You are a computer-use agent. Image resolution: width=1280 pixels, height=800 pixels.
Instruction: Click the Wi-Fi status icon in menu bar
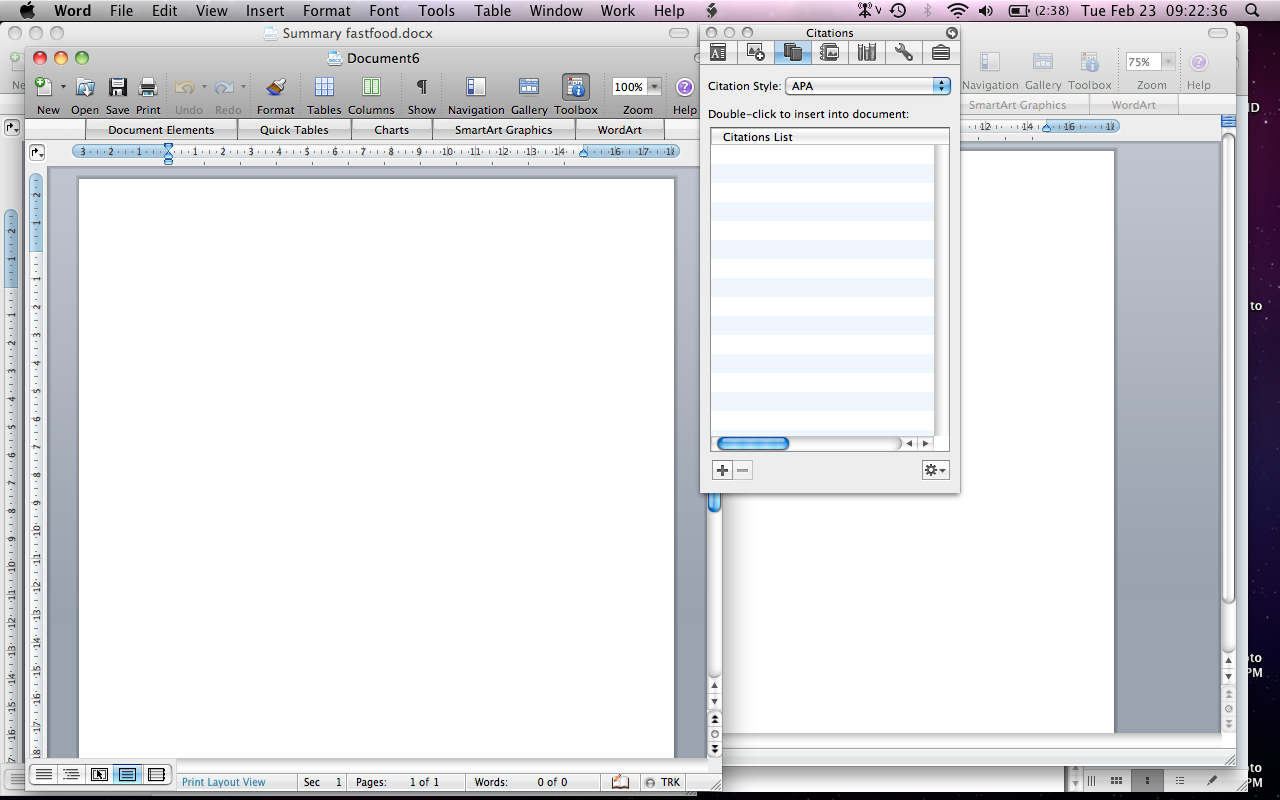coord(958,11)
